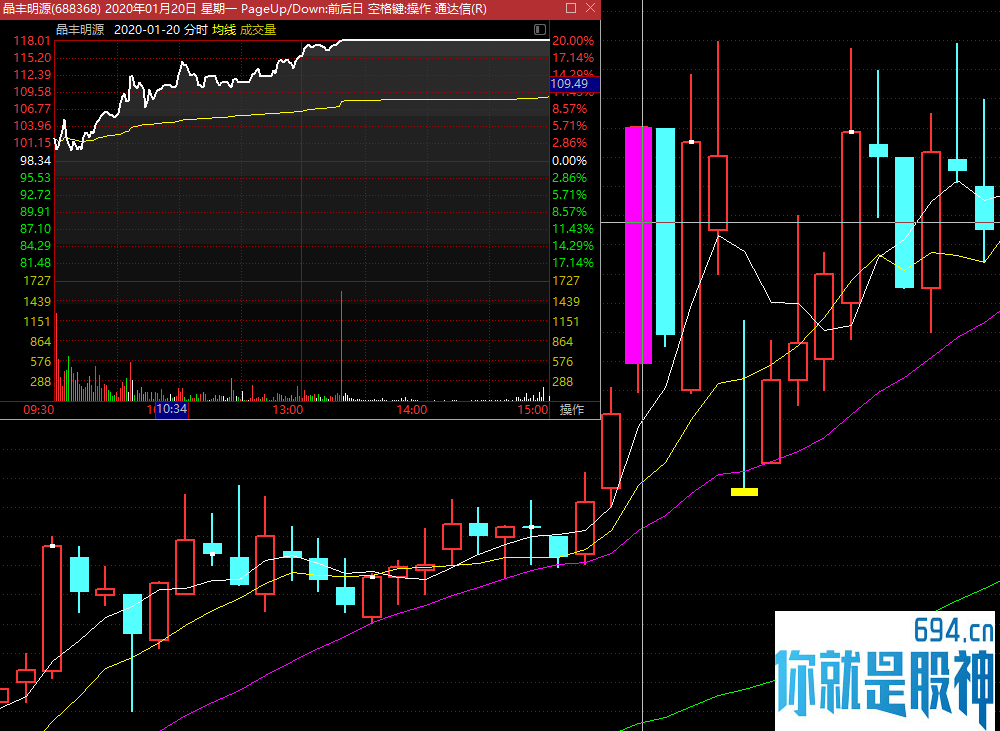Click the 115.20 price axis label
This screenshot has height=731, width=1000.
point(33,58)
